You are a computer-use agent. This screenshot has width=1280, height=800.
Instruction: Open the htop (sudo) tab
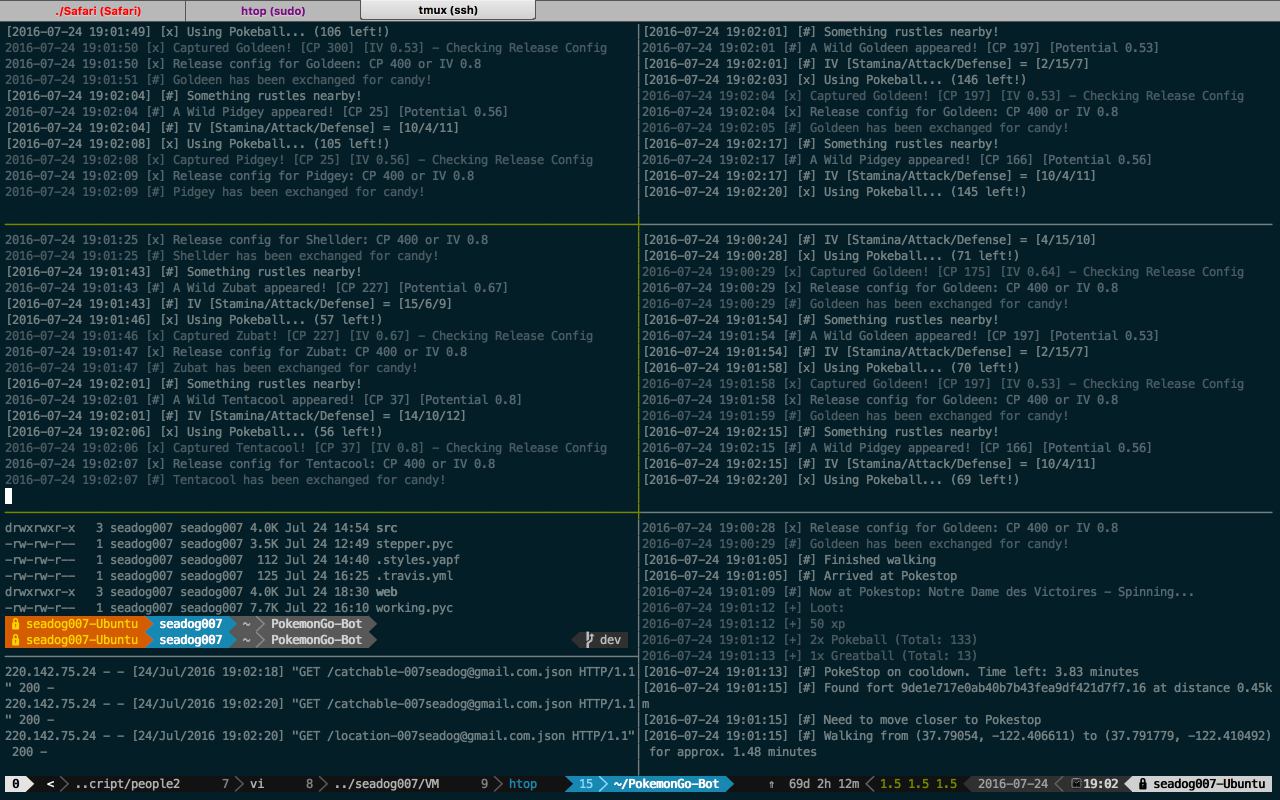point(273,10)
